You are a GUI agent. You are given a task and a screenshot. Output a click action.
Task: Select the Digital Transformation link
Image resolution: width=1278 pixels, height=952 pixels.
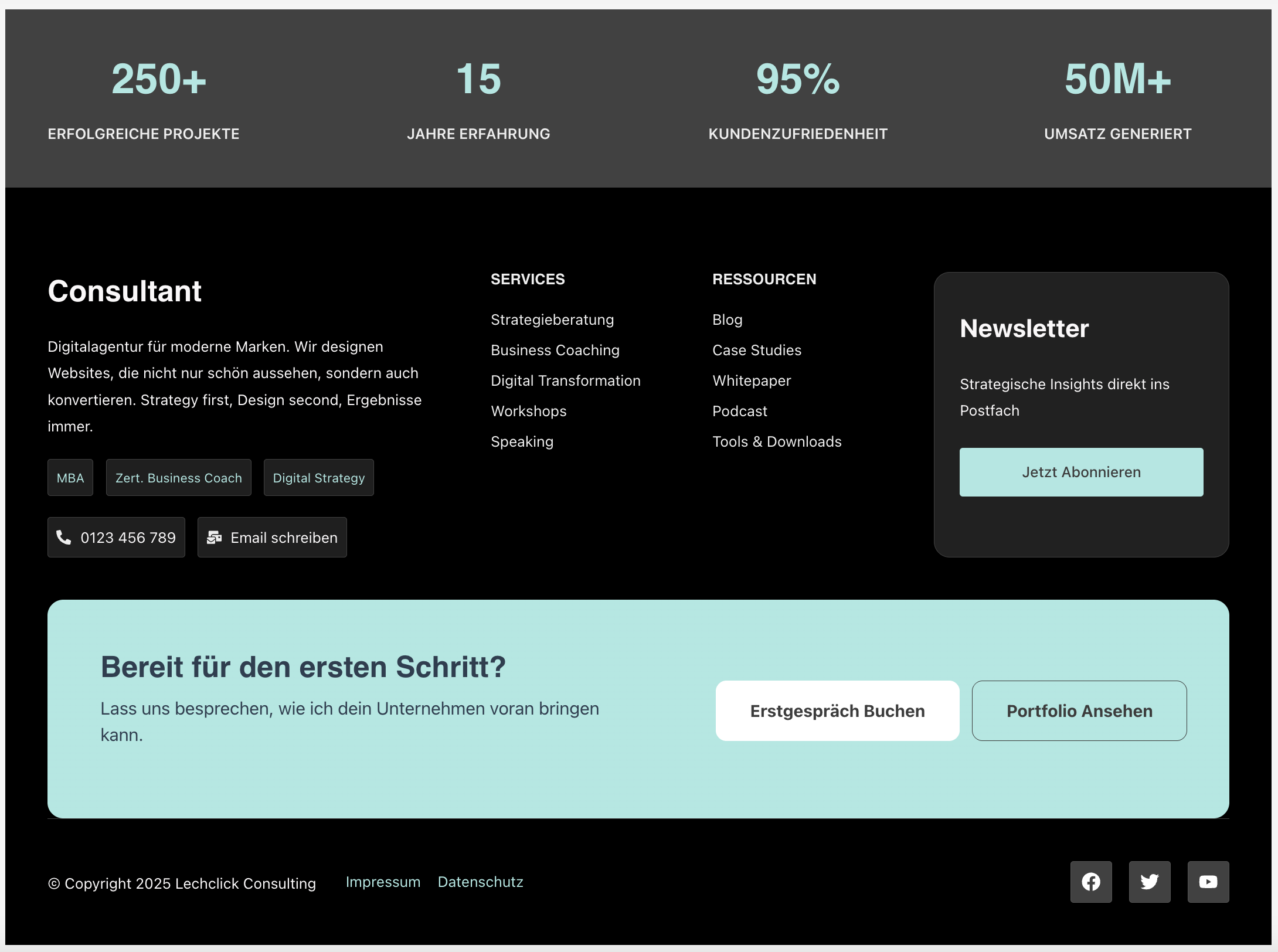click(565, 380)
